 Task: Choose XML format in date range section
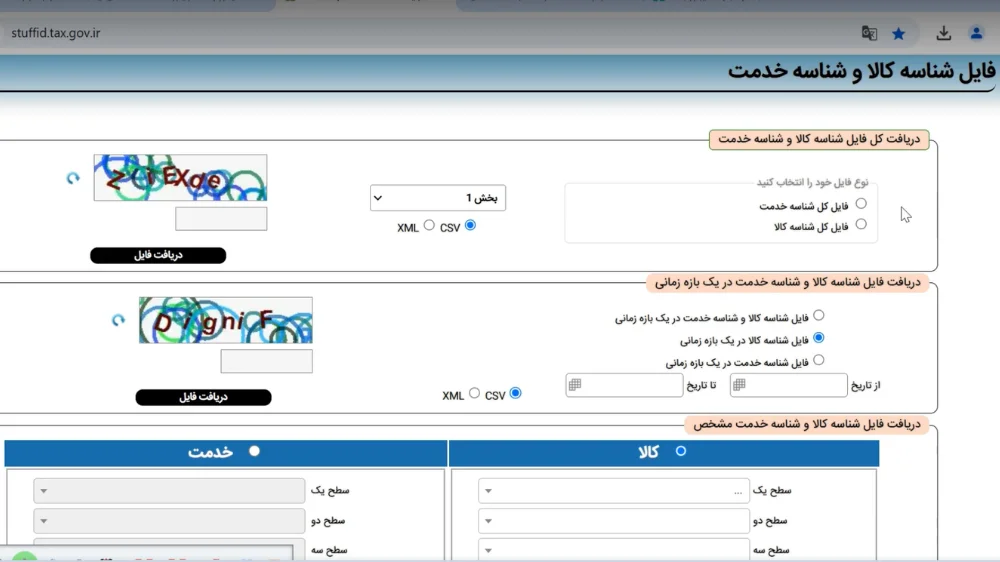pos(474,393)
